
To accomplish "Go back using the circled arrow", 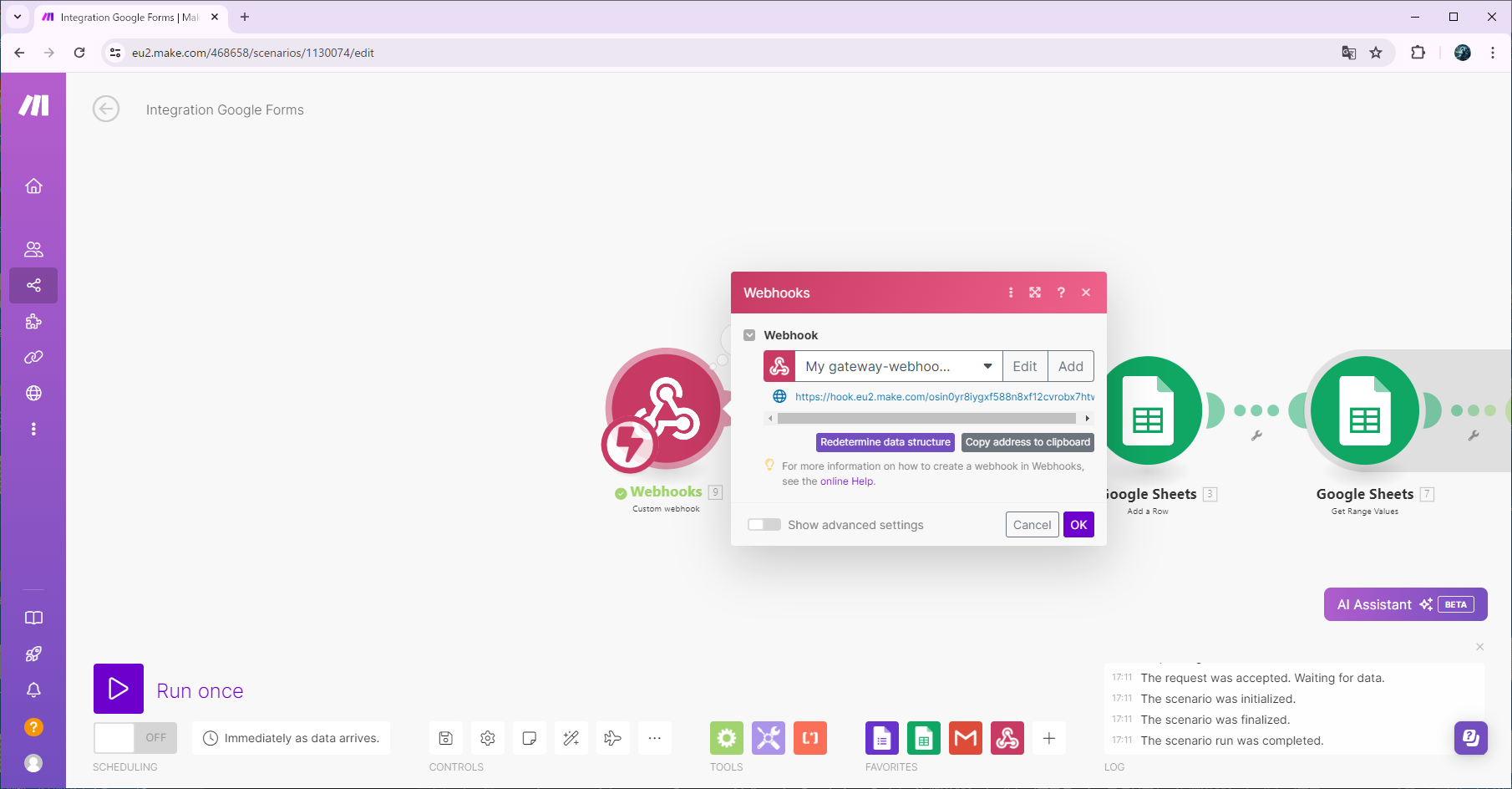I will 106,109.
